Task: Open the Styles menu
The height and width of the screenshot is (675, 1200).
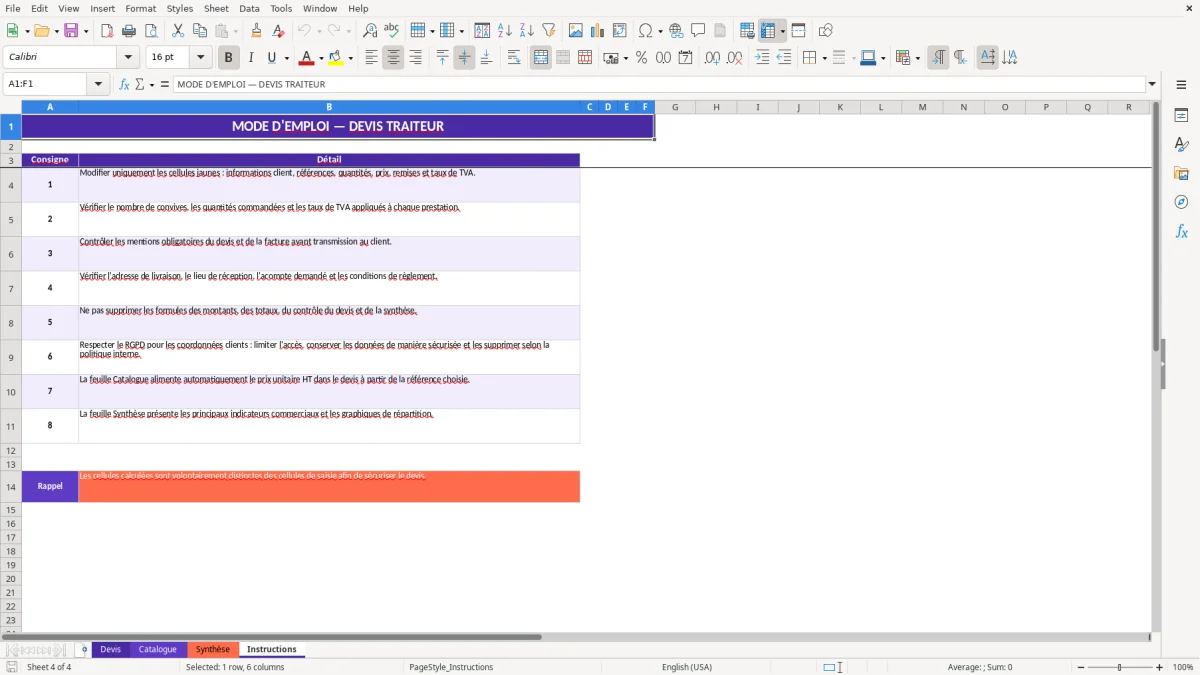Action: coord(180,8)
